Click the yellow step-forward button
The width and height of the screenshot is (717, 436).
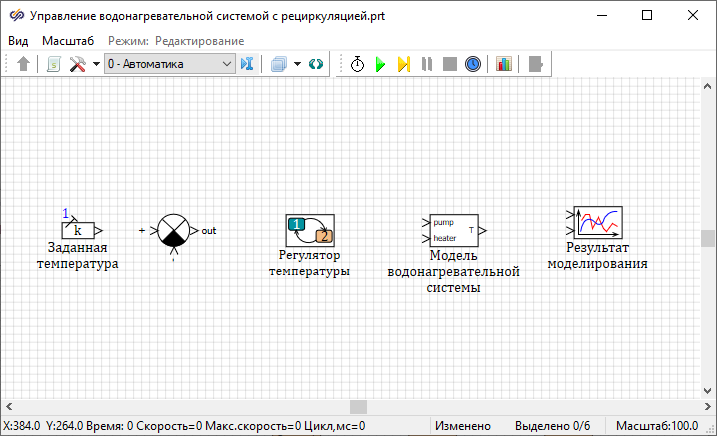pos(403,64)
